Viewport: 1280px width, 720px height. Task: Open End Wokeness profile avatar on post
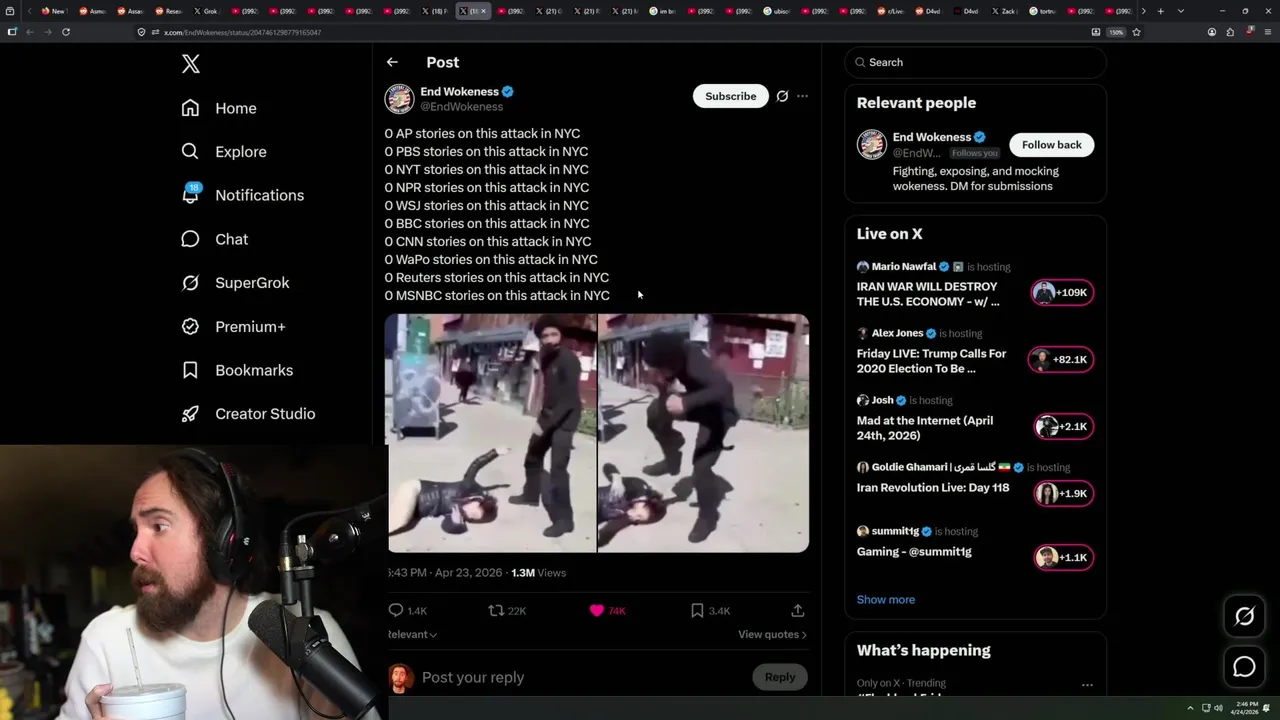(x=399, y=99)
